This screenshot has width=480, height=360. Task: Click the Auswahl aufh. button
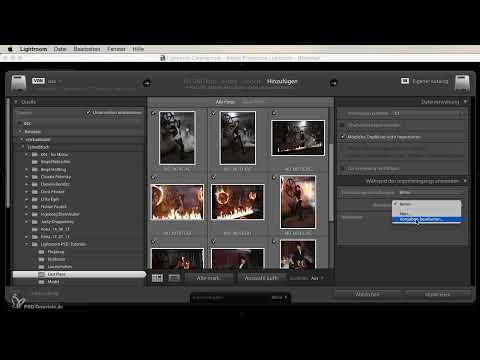click(261, 278)
